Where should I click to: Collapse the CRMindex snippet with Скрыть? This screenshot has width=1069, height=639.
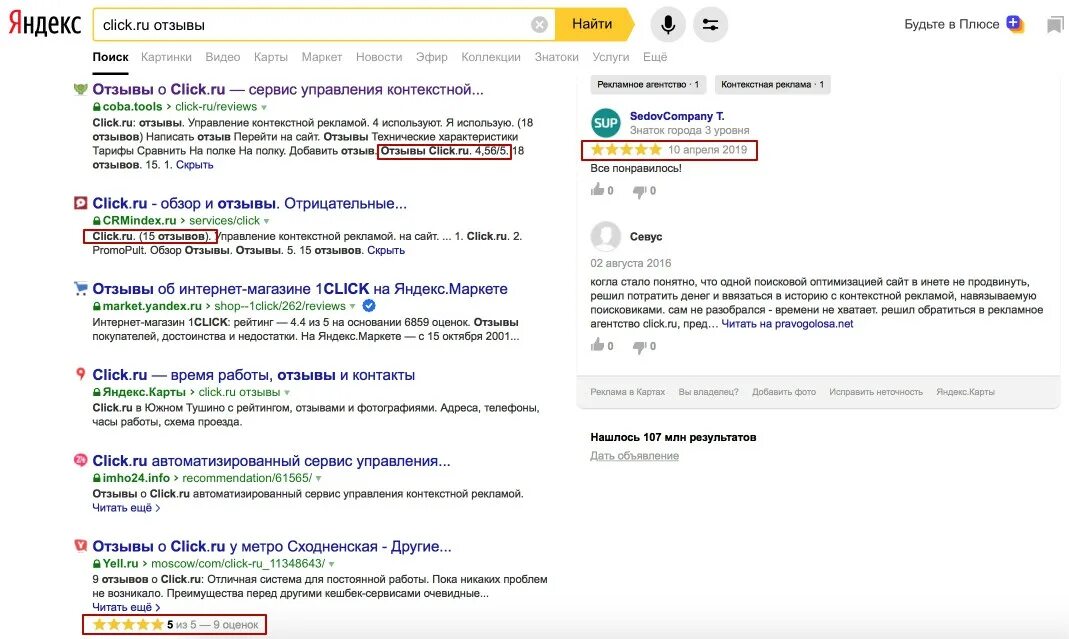coord(386,250)
